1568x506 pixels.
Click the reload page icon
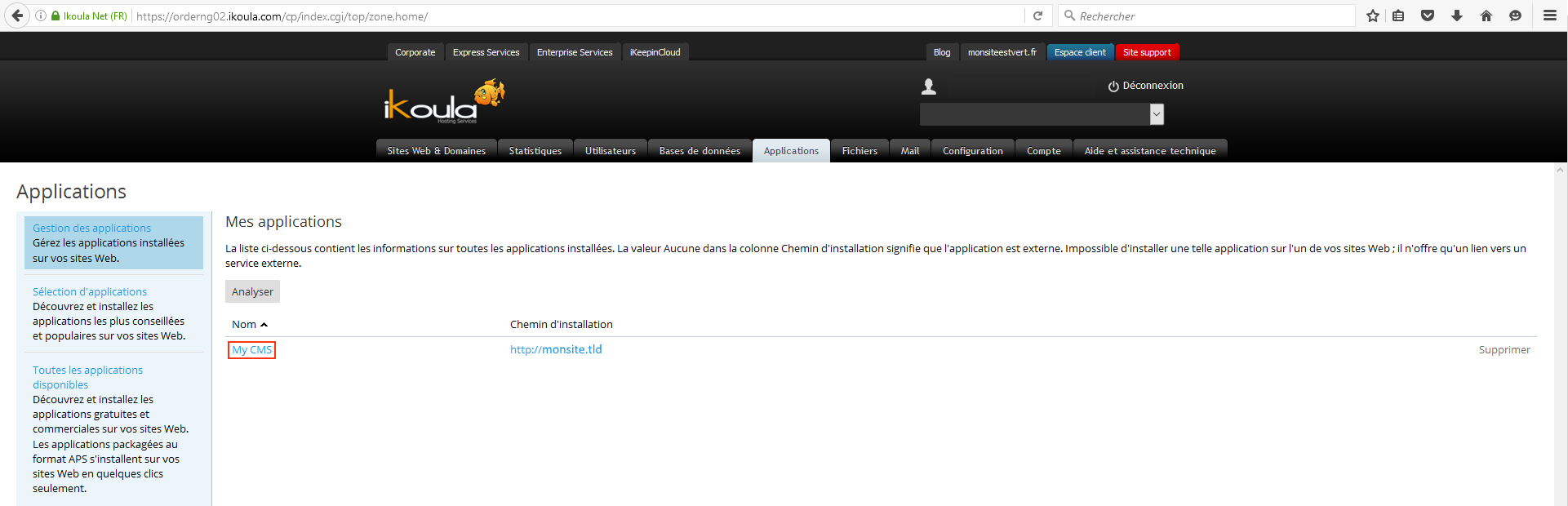1038,16
